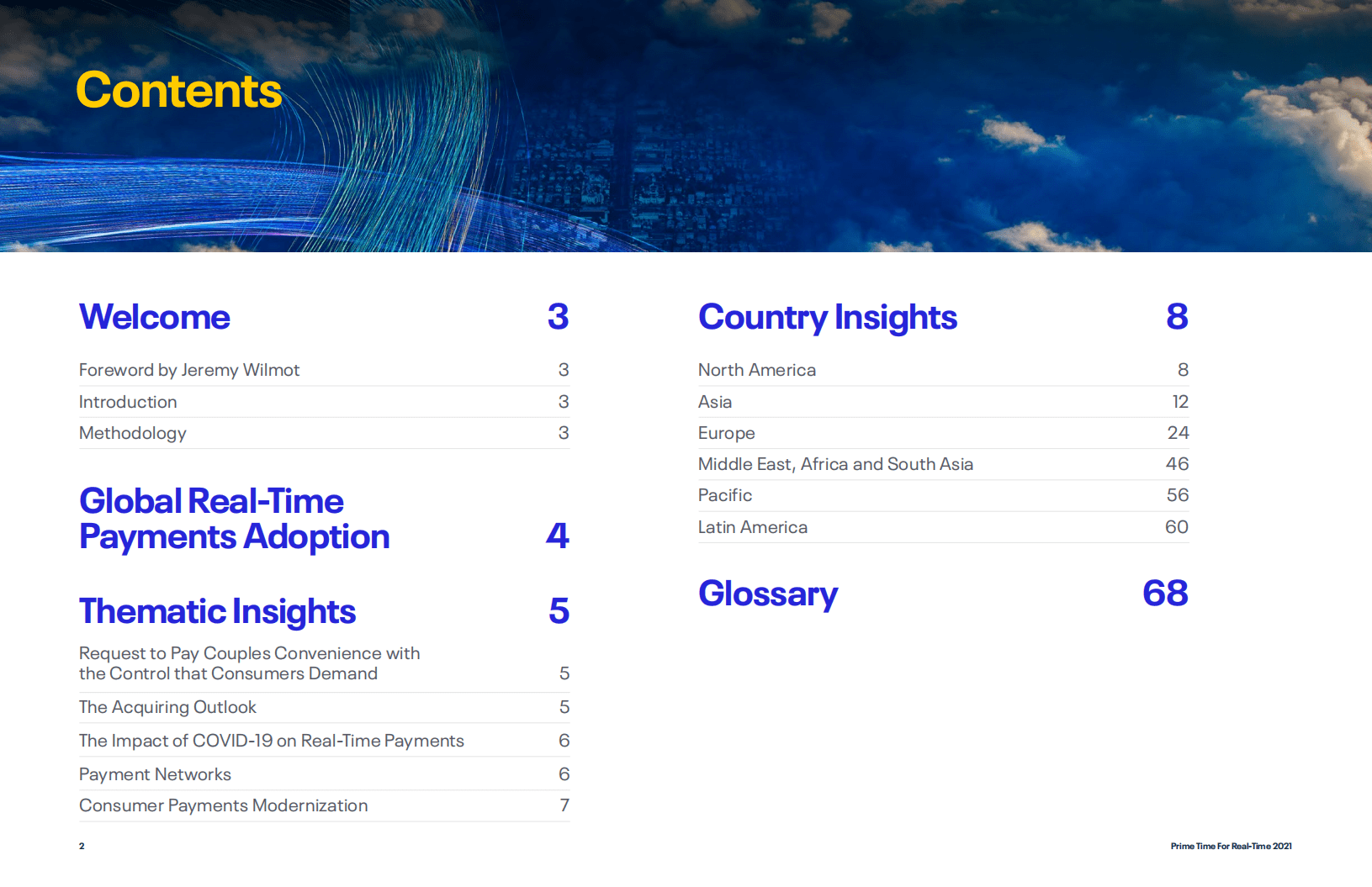1372x887 pixels.
Task: Go to the Introduction entry
Action: point(128,402)
